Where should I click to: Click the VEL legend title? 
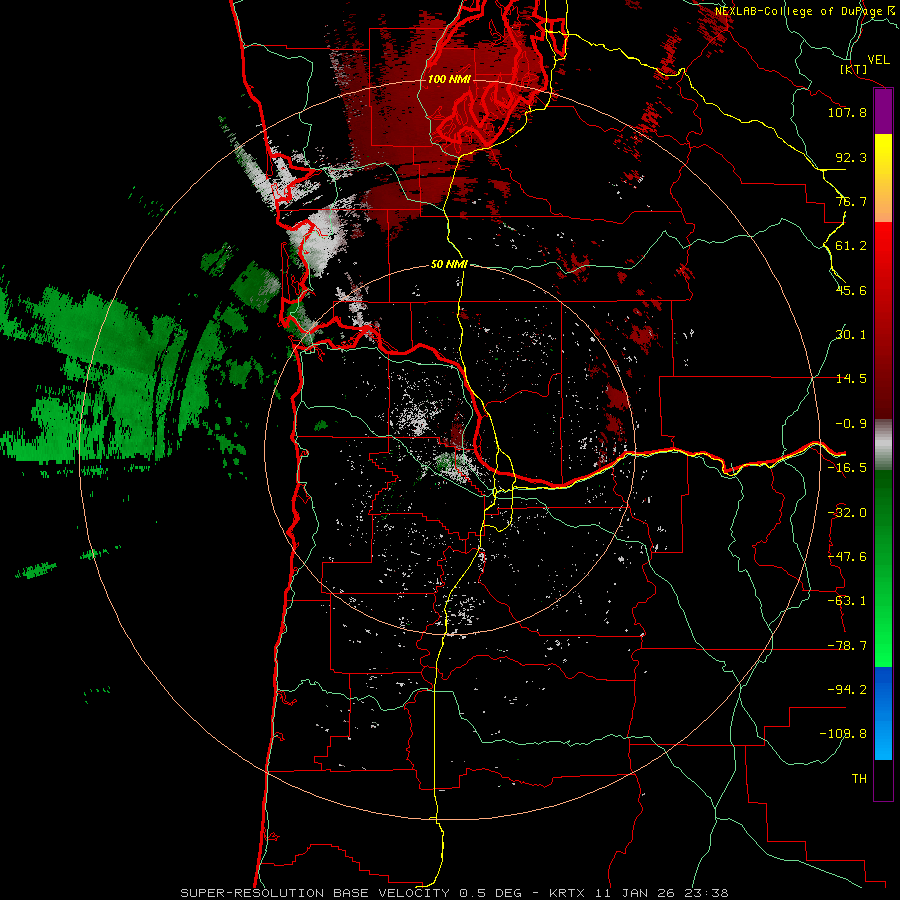click(878, 60)
